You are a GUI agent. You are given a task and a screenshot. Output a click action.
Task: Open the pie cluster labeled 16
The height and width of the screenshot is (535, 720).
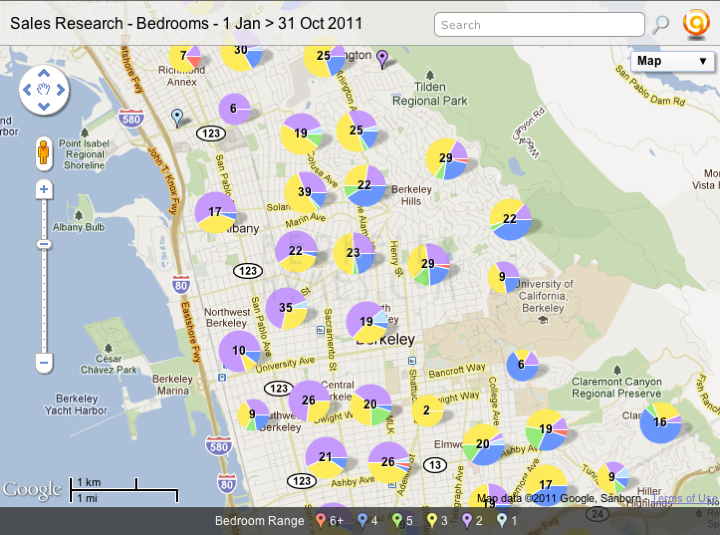pos(660,422)
